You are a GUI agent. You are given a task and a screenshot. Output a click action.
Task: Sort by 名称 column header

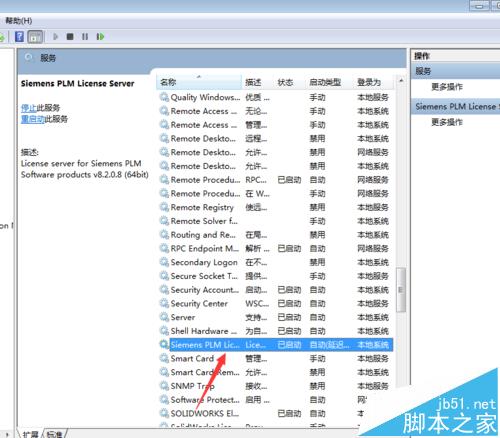click(x=199, y=82)
